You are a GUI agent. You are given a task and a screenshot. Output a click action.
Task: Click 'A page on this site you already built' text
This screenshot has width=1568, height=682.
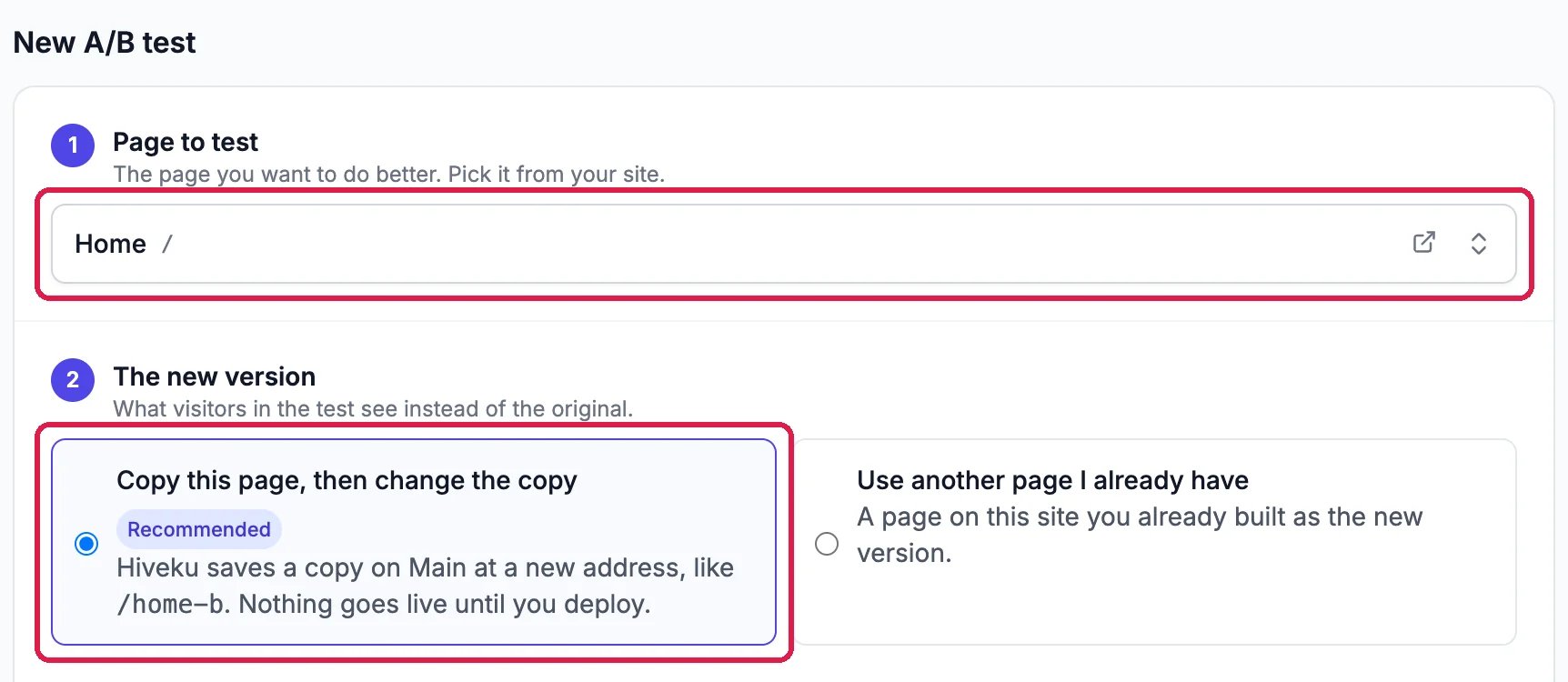(1140, 535)
